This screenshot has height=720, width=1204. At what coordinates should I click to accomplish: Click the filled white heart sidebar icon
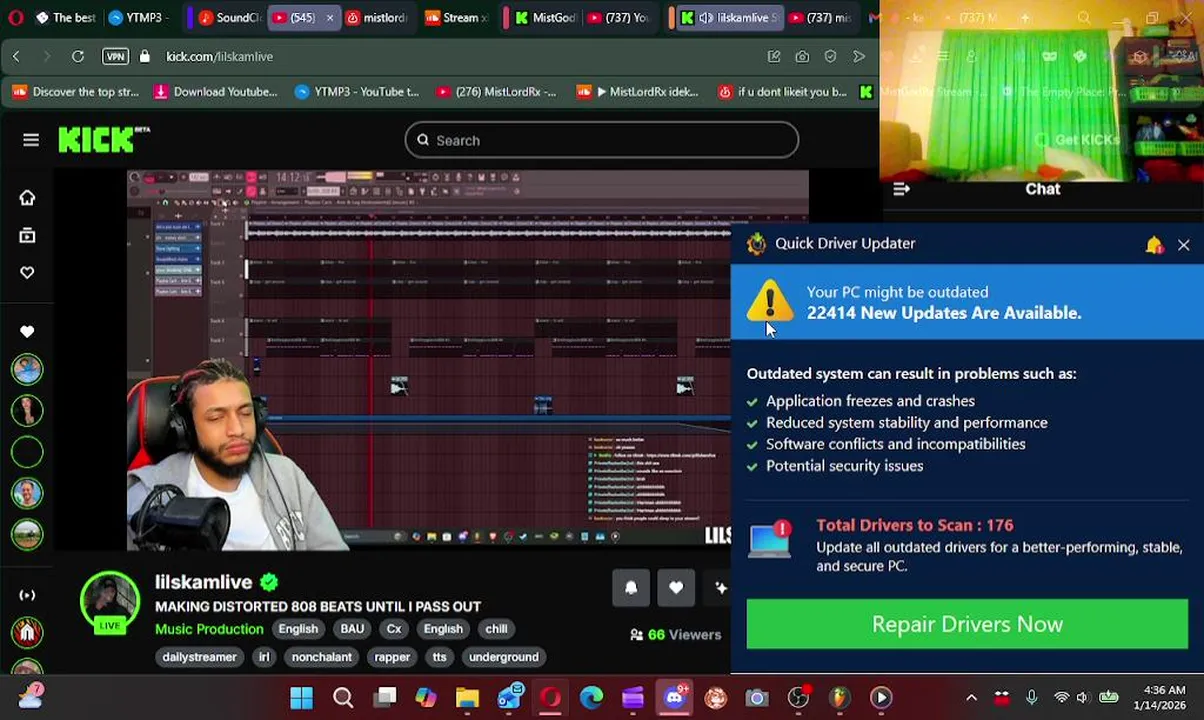27,331
